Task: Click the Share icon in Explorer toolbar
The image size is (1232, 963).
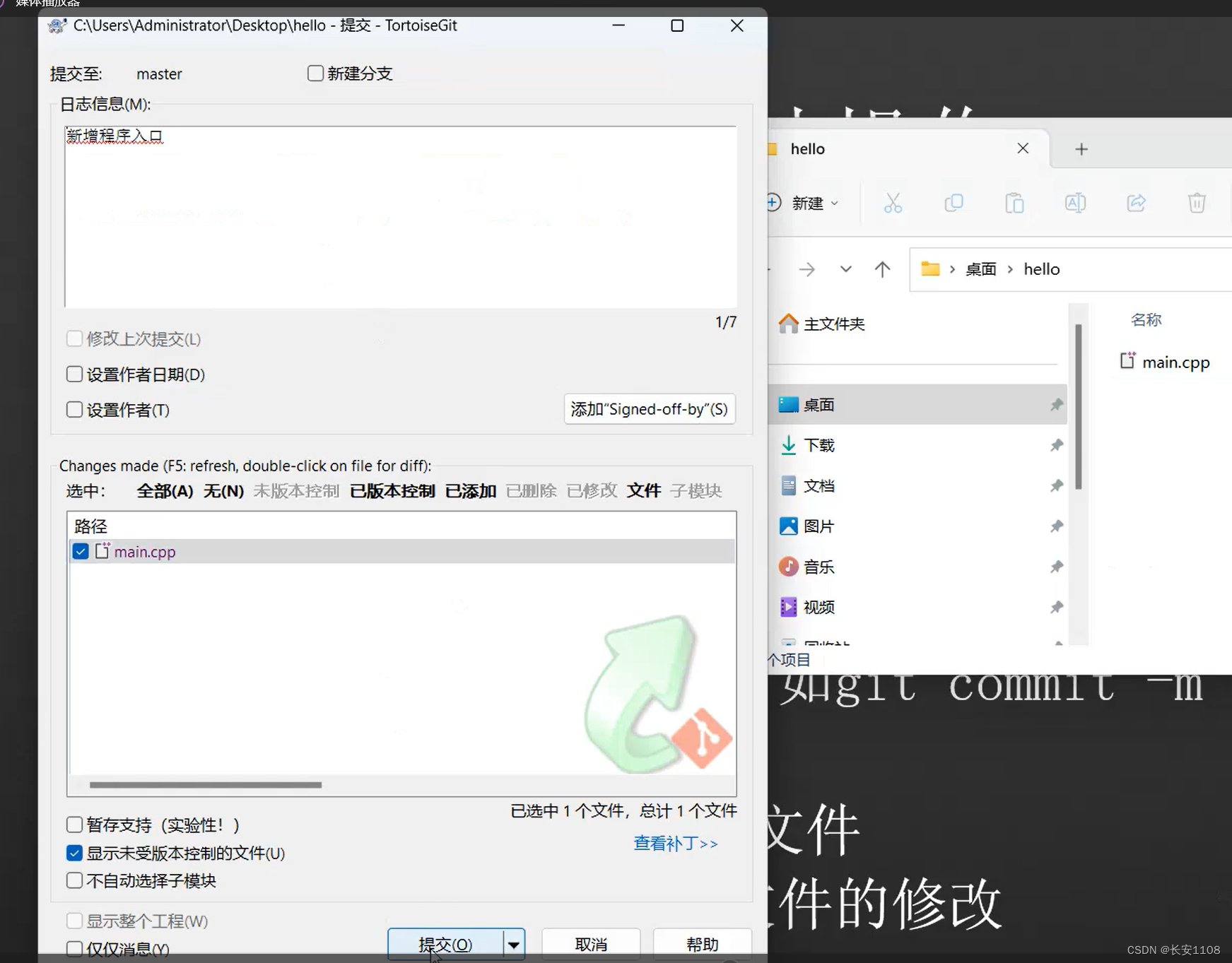Action: point(1136,203)
